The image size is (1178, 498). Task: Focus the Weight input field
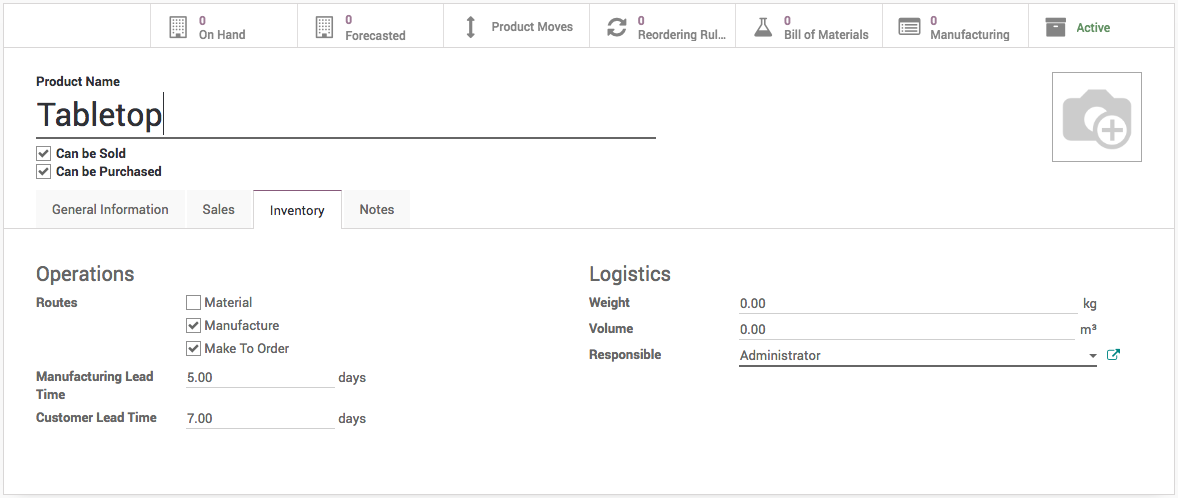pos(907,304)
